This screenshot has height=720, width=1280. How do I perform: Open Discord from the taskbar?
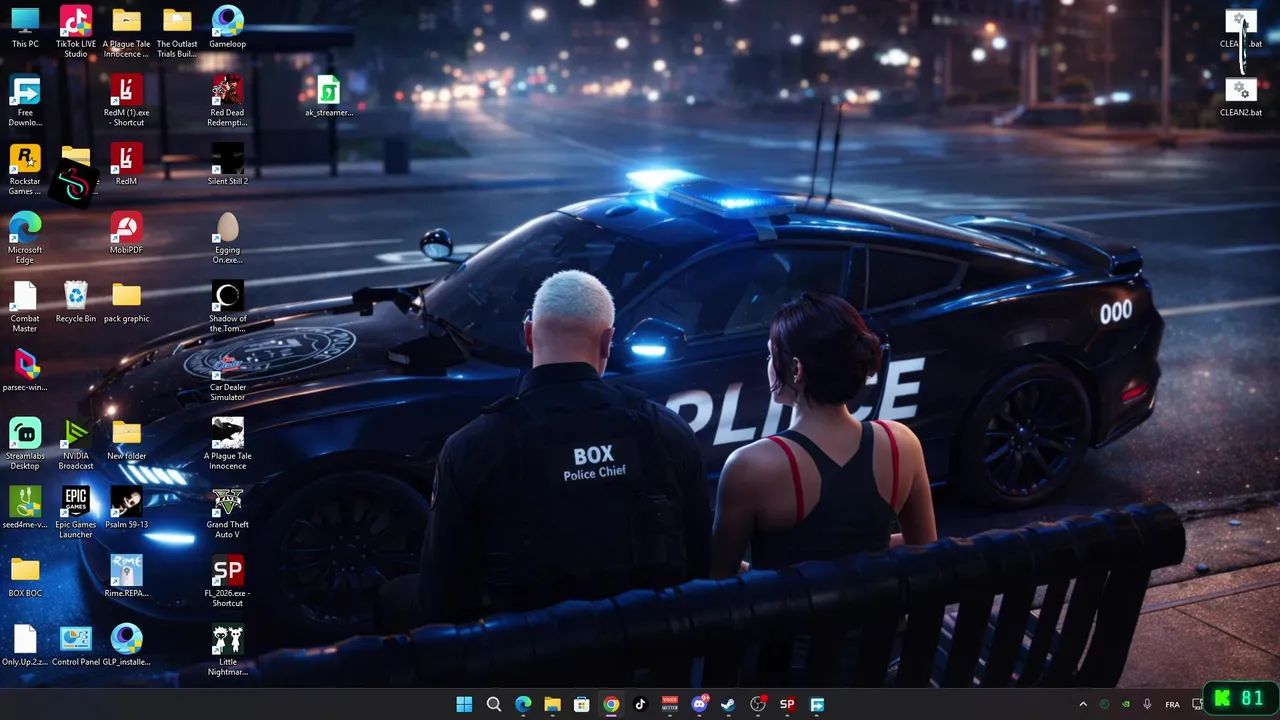pos(699,704)
